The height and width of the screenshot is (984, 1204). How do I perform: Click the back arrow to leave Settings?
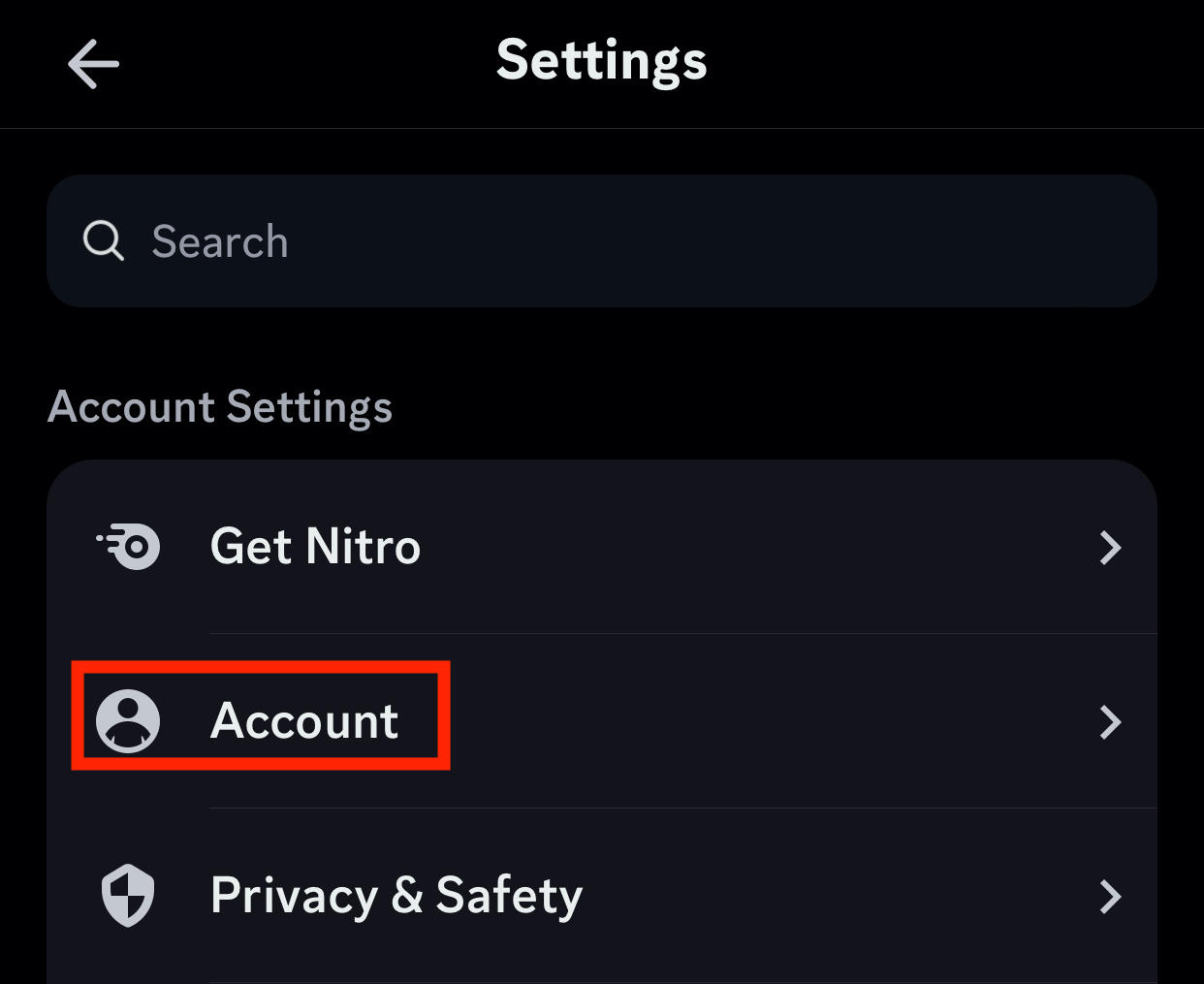[93, 63]
